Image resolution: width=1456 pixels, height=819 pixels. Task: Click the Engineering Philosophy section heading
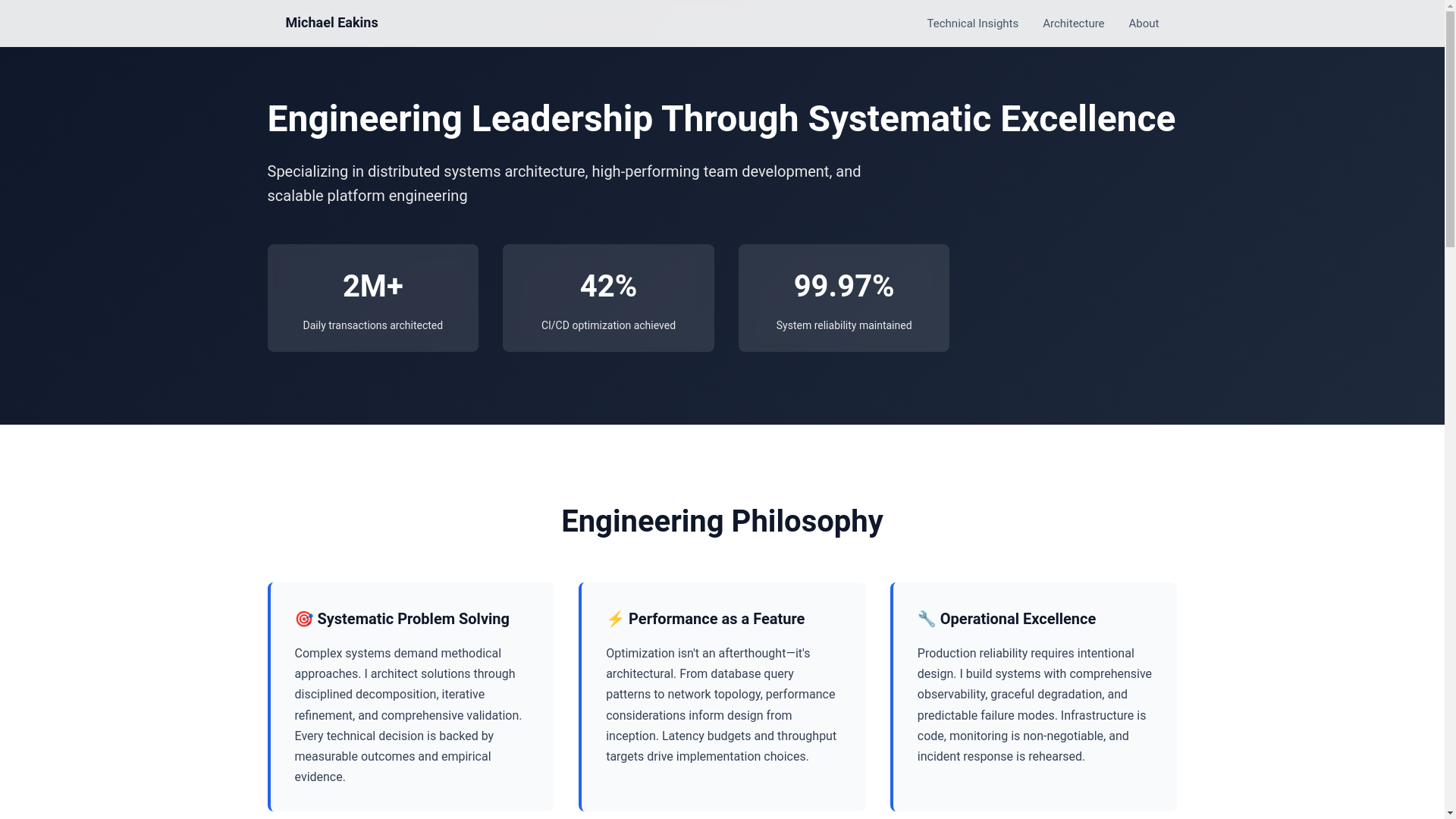pos(722,522)
